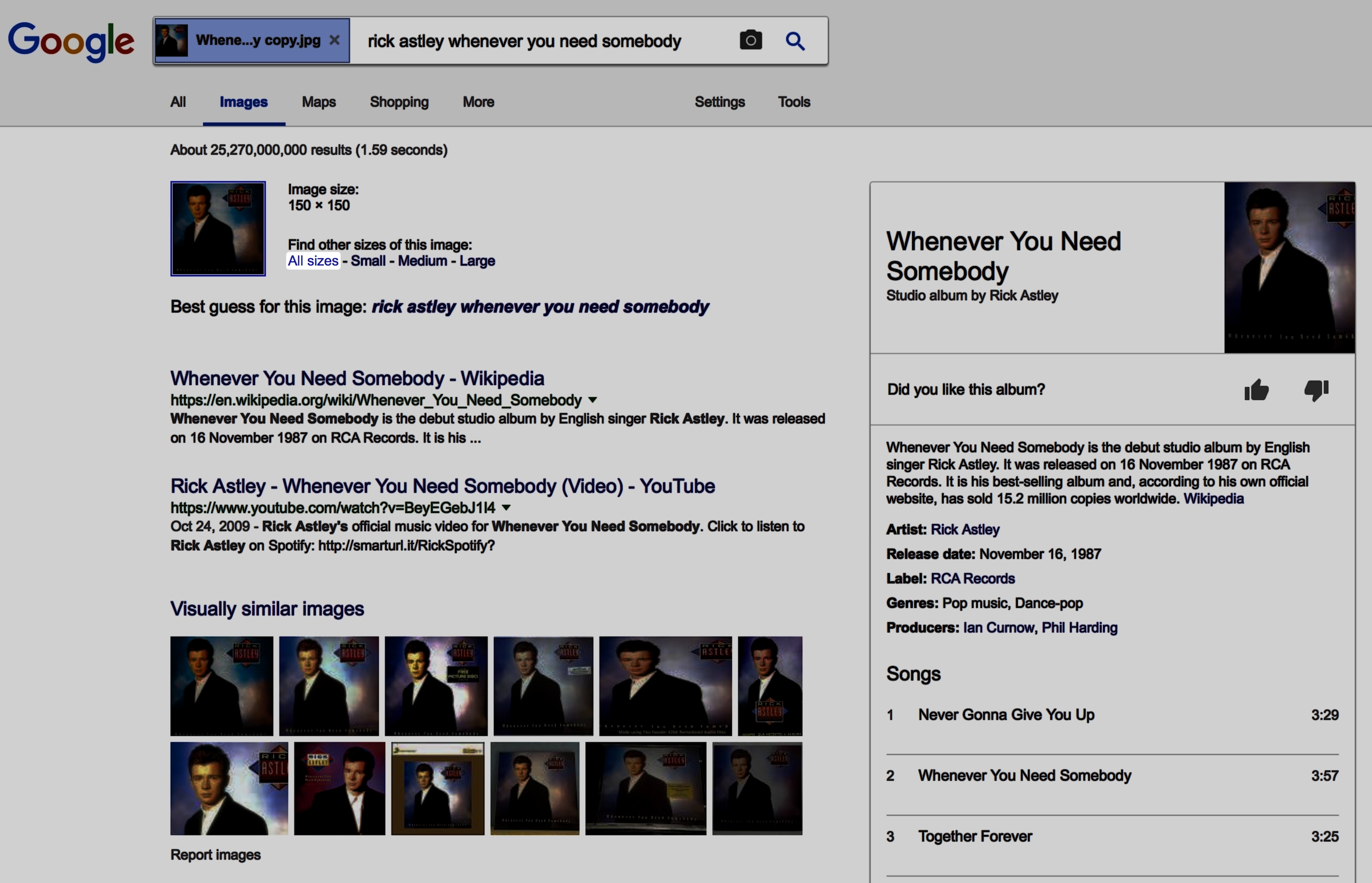Viewport: 1372px width, 883px height.
Task: Click Release date November 16, 1987 text
Action: point(993,554)
